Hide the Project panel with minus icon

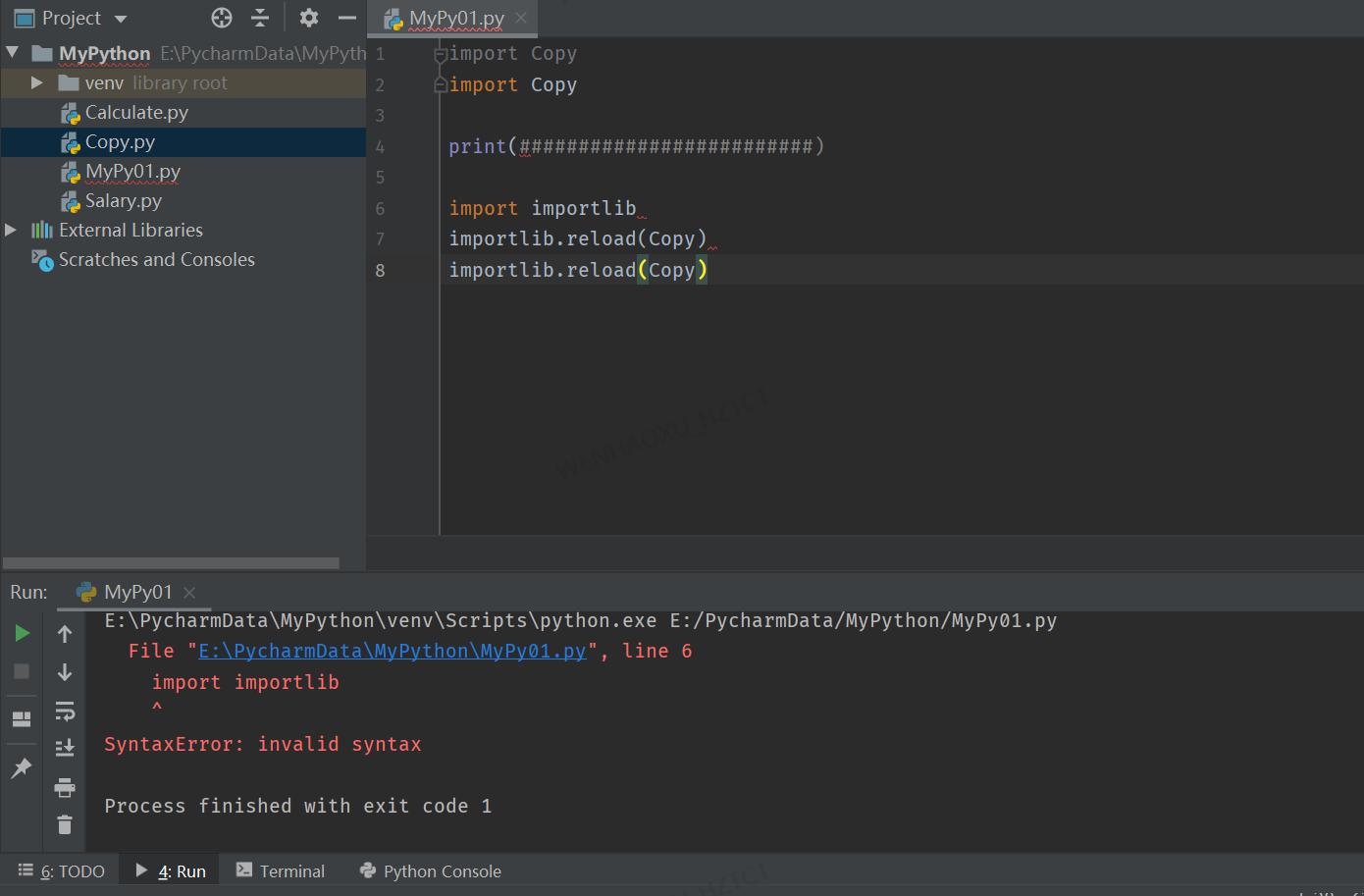[346, 18]
